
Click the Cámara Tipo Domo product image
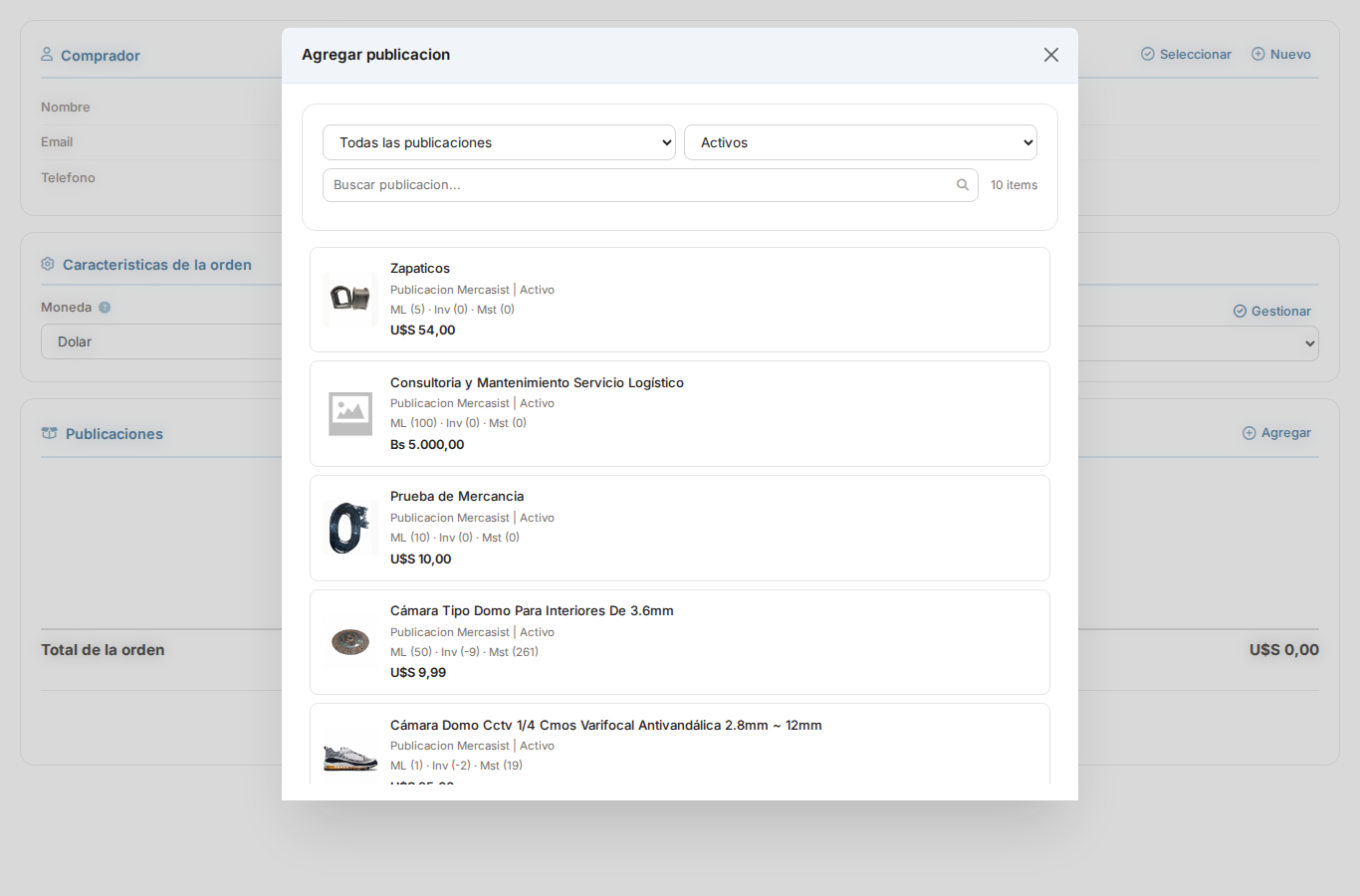click(x=350, y=642)
